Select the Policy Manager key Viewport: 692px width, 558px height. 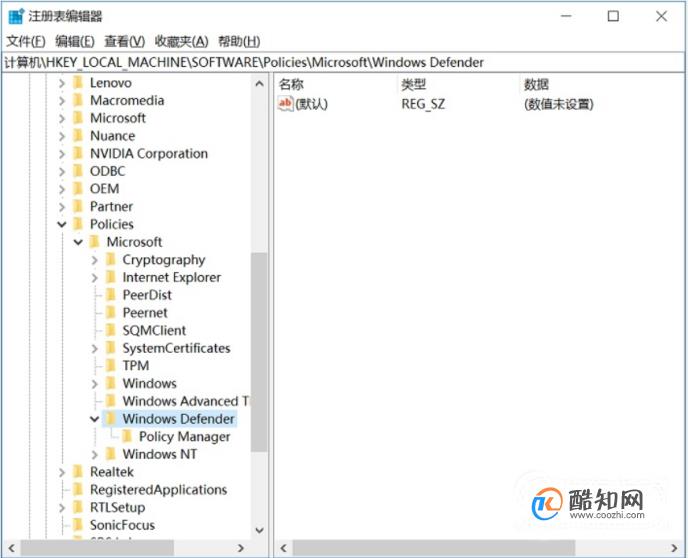(184, 437)
